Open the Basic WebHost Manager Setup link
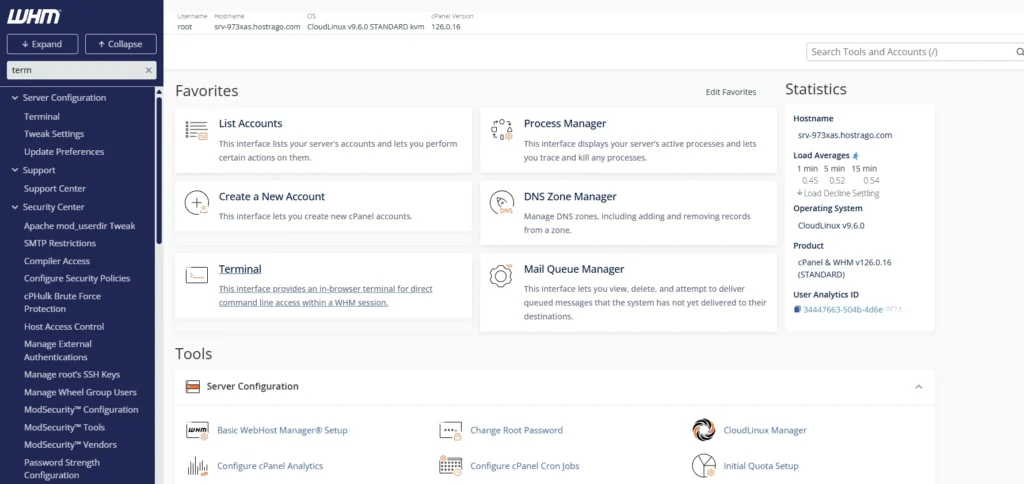The height and width of the screenshot is (484, 1024). [282, 430]
